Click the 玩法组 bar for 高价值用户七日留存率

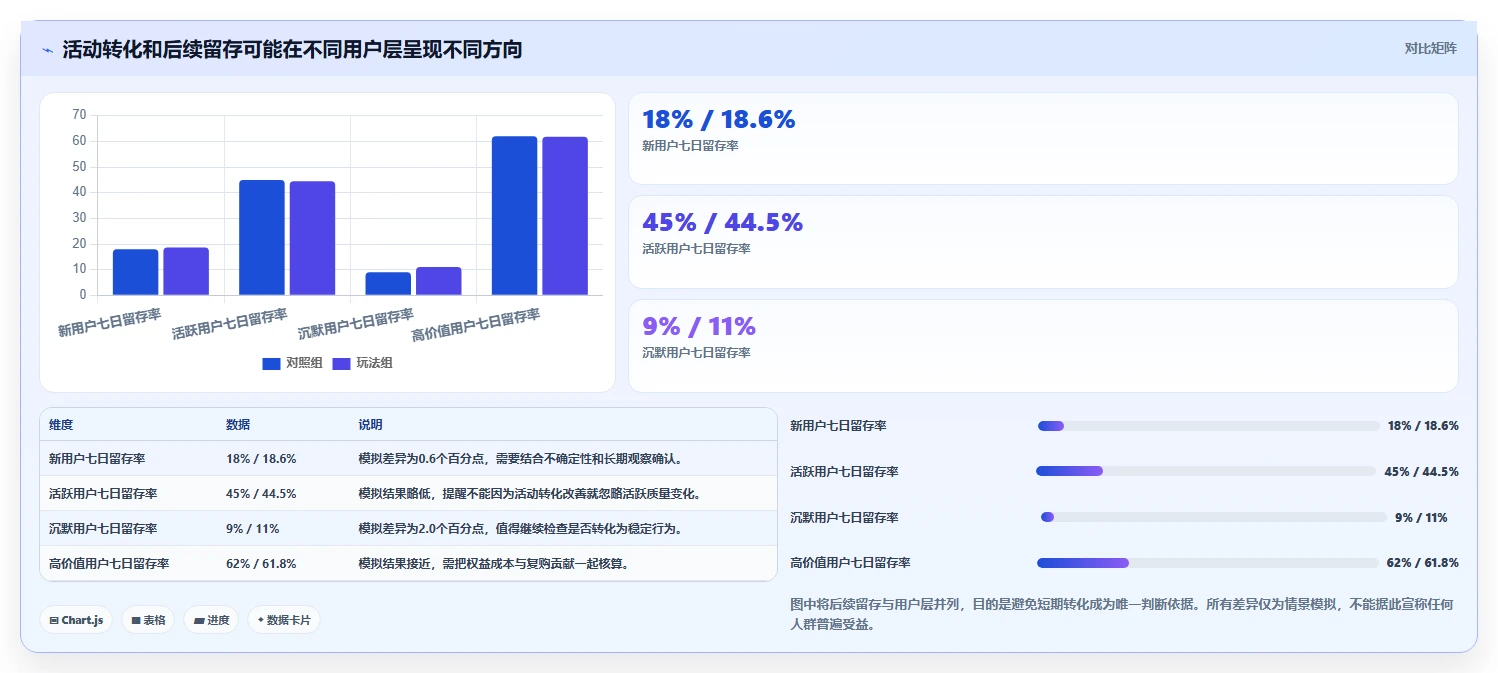(x=565, y=216)
